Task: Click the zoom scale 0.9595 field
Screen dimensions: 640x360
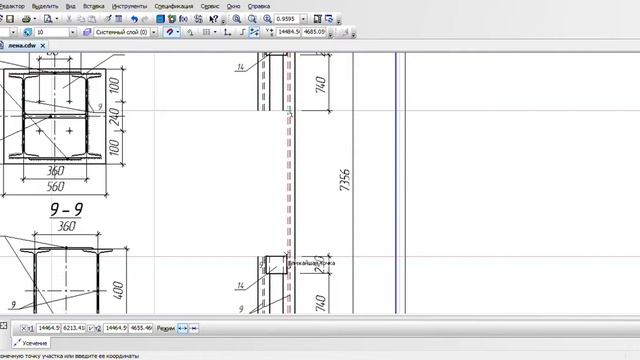Action: (x=287, y=19)
